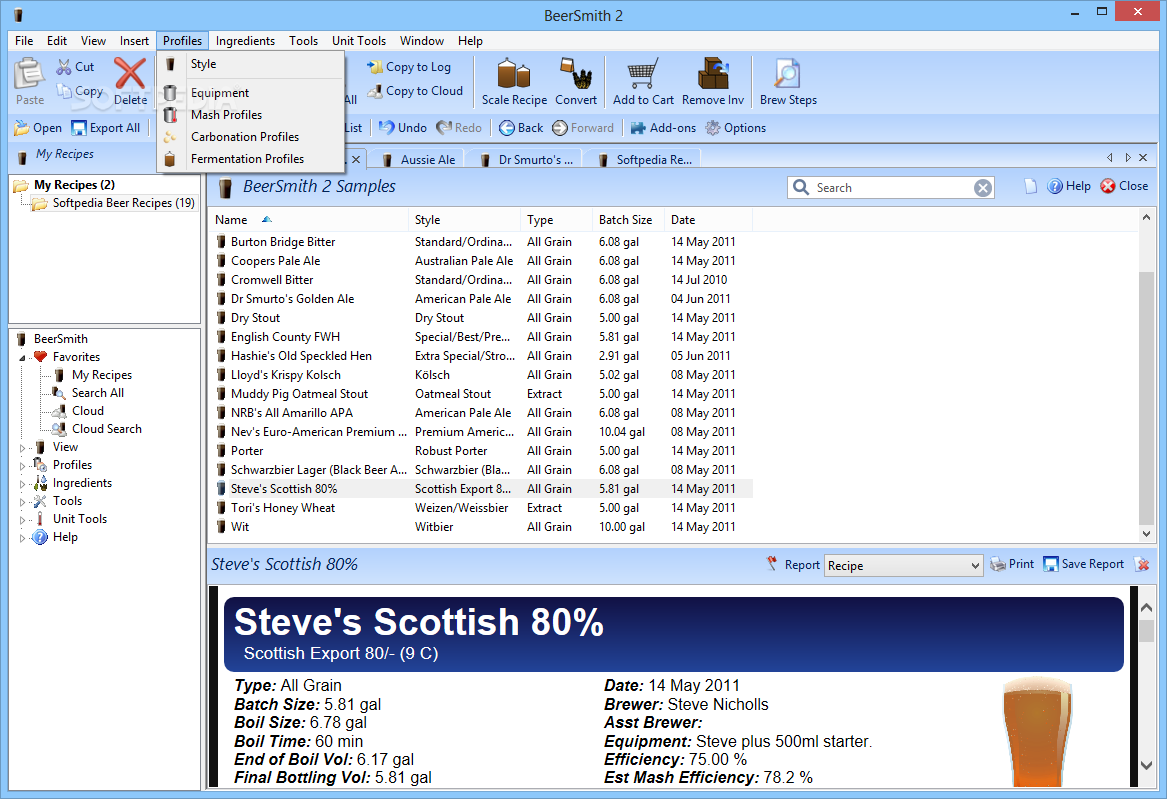Select the Muddy Pig Oatmeal Stout recipe
The height and width of the screenshot is (799, 1167).
pos(481,394)
